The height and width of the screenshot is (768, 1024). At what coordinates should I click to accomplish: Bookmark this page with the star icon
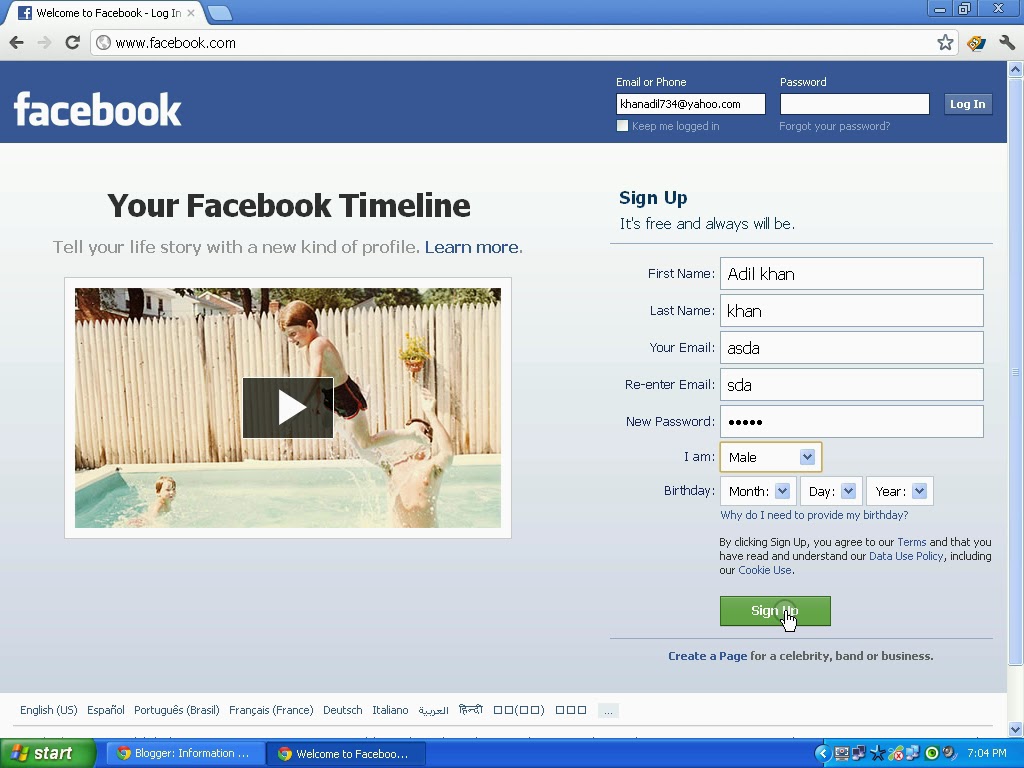coord(945,43)
